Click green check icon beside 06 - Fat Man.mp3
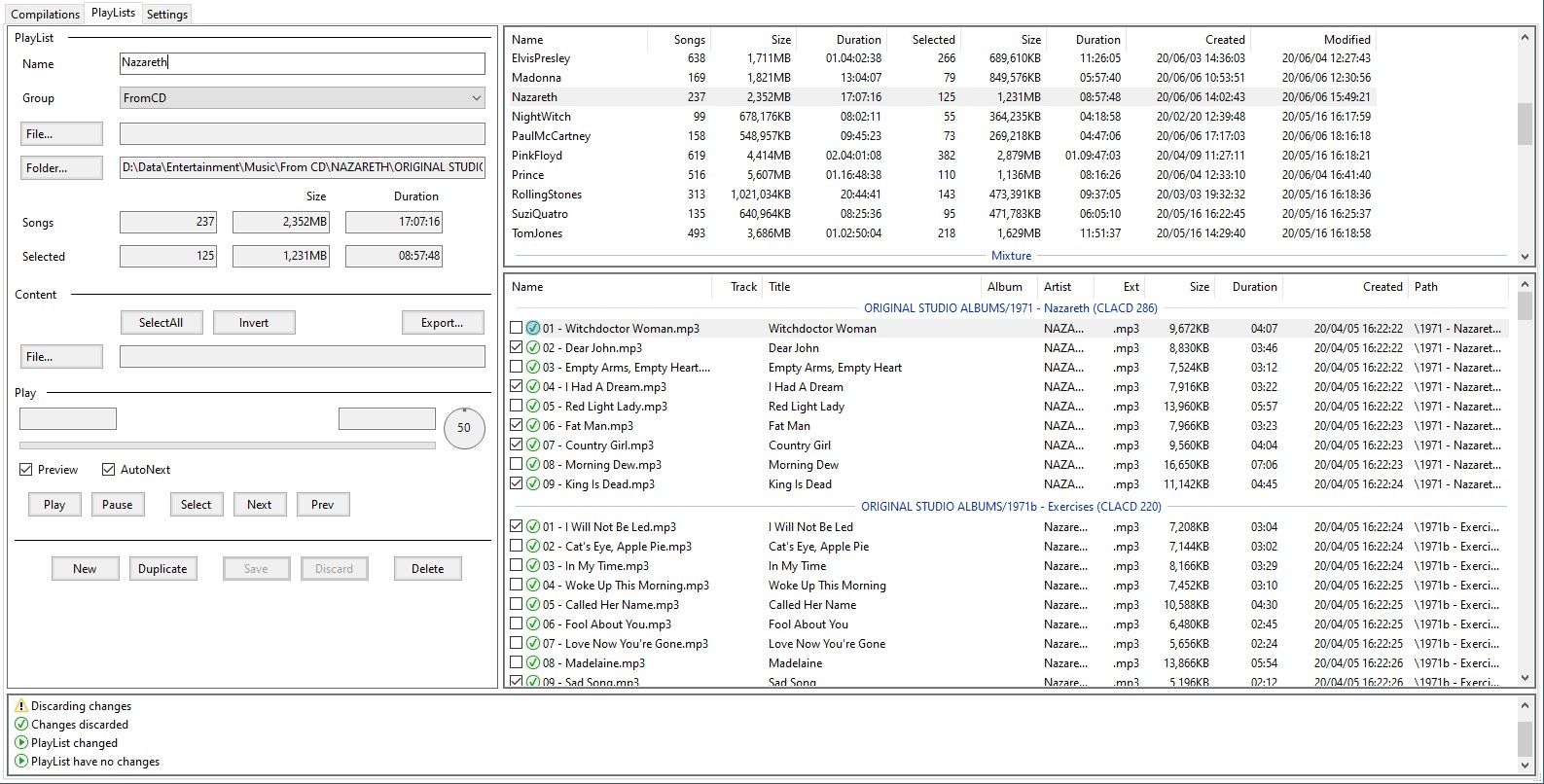Image resolution: width=1544 pixels, height=784 pixels. tap(533, 426)
